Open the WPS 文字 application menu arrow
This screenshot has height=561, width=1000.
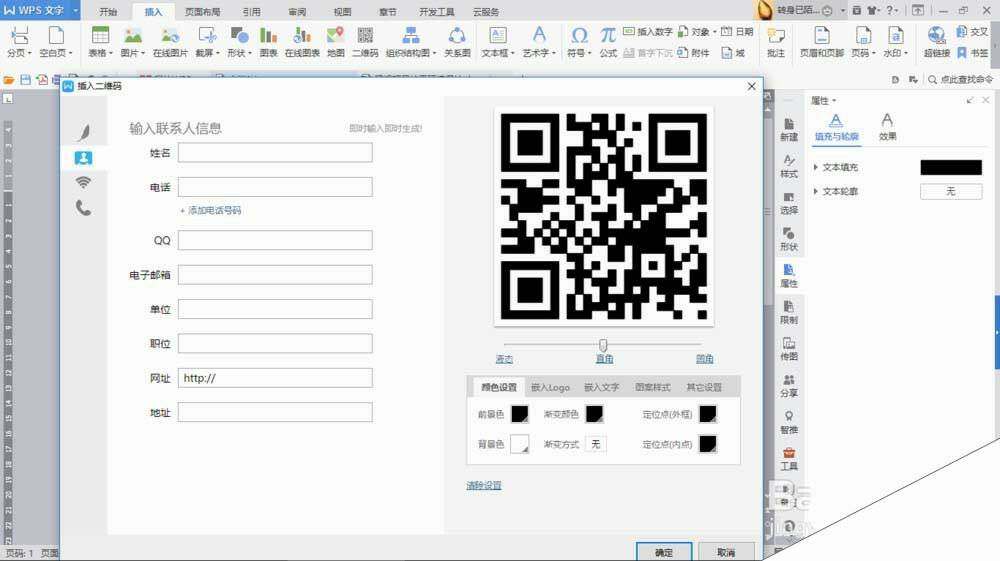click(x=75, y=11)
